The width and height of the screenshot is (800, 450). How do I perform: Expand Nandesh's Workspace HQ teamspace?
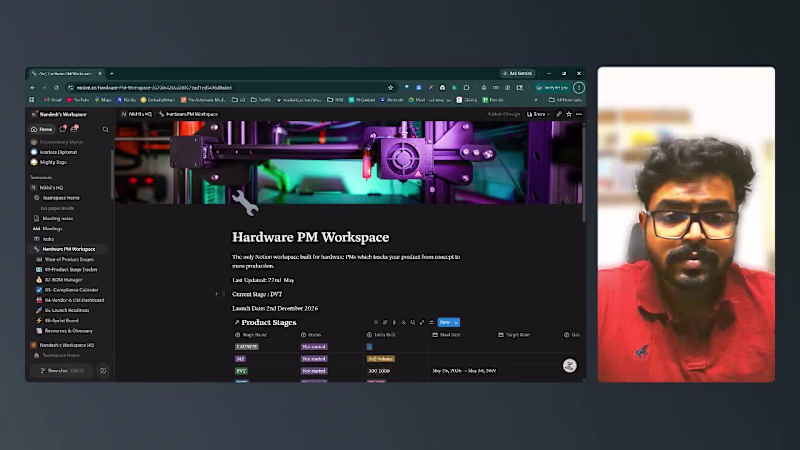62,345
